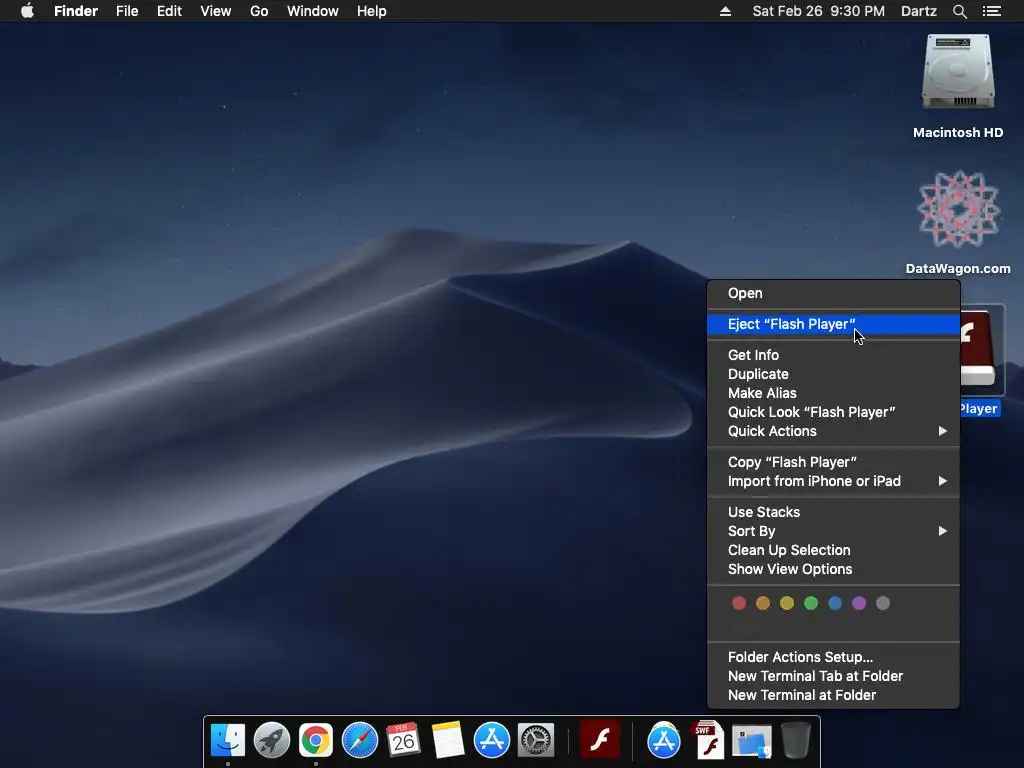The height and width of the screenshot is (768, 1024).
Task: Choose Eject "Flash Player"
Action: [833, 324]
